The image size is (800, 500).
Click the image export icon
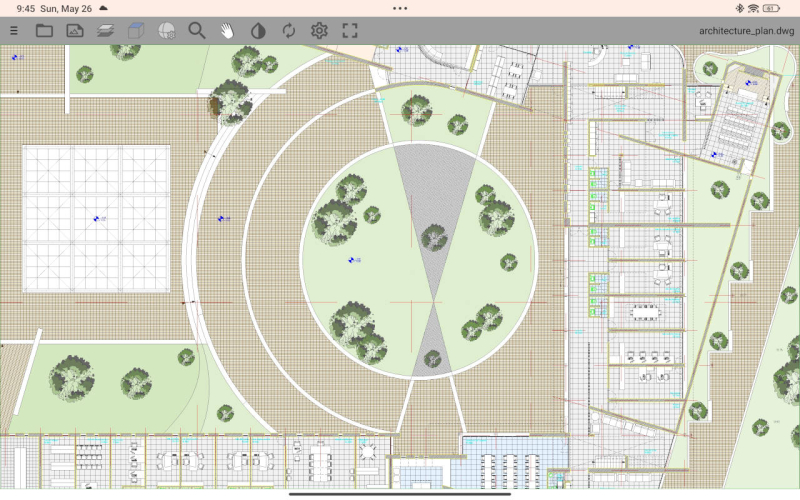(75, 31)
